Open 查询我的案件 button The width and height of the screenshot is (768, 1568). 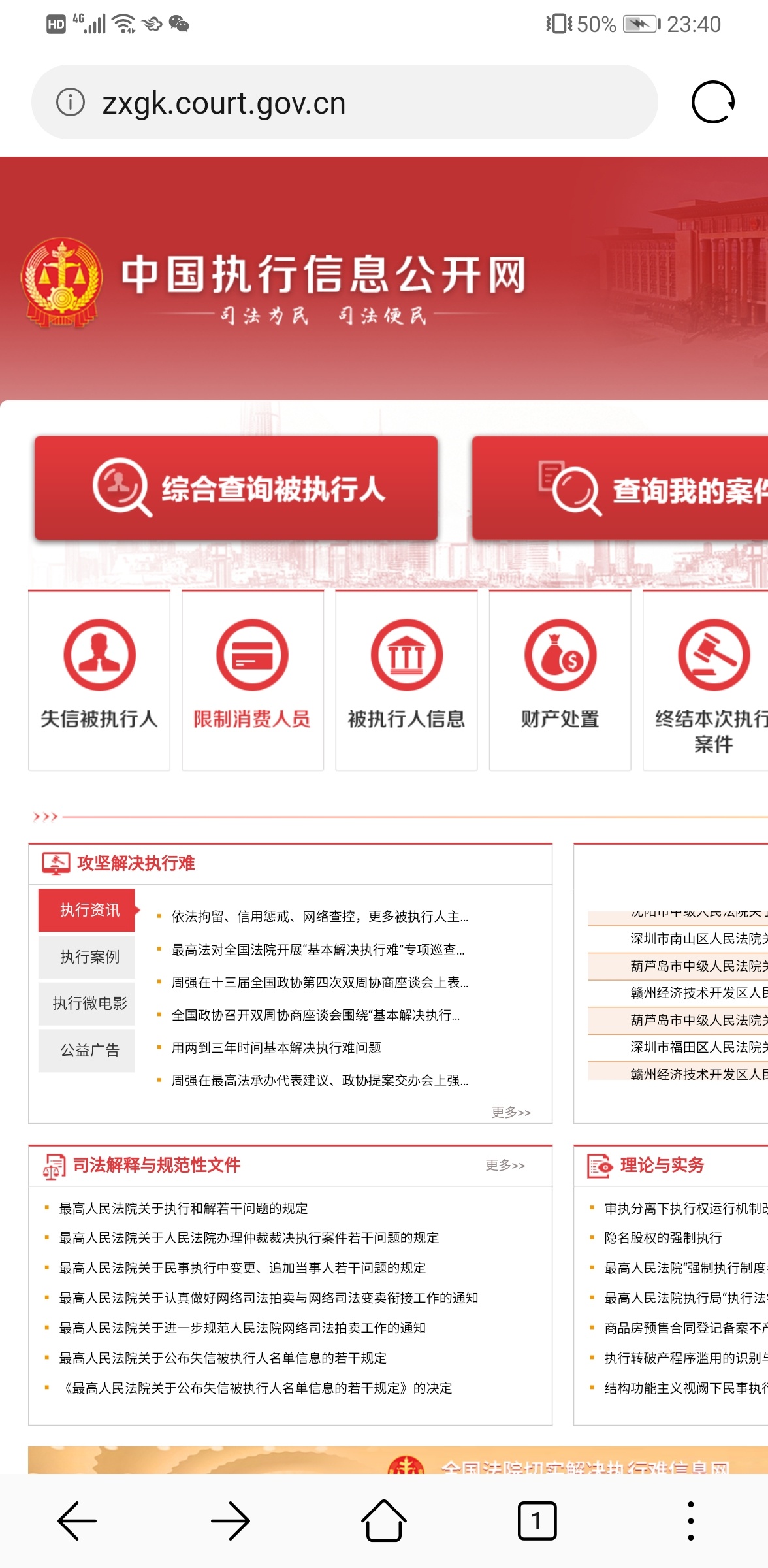[620, 488]
